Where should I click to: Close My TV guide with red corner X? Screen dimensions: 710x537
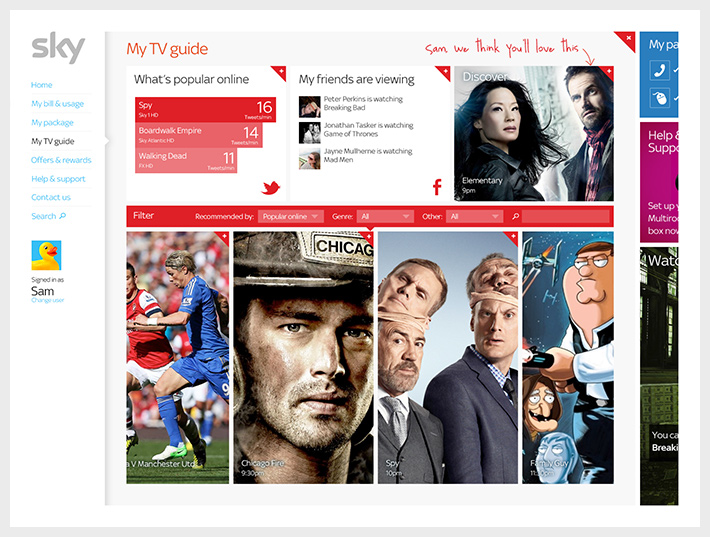click(628, 38)
